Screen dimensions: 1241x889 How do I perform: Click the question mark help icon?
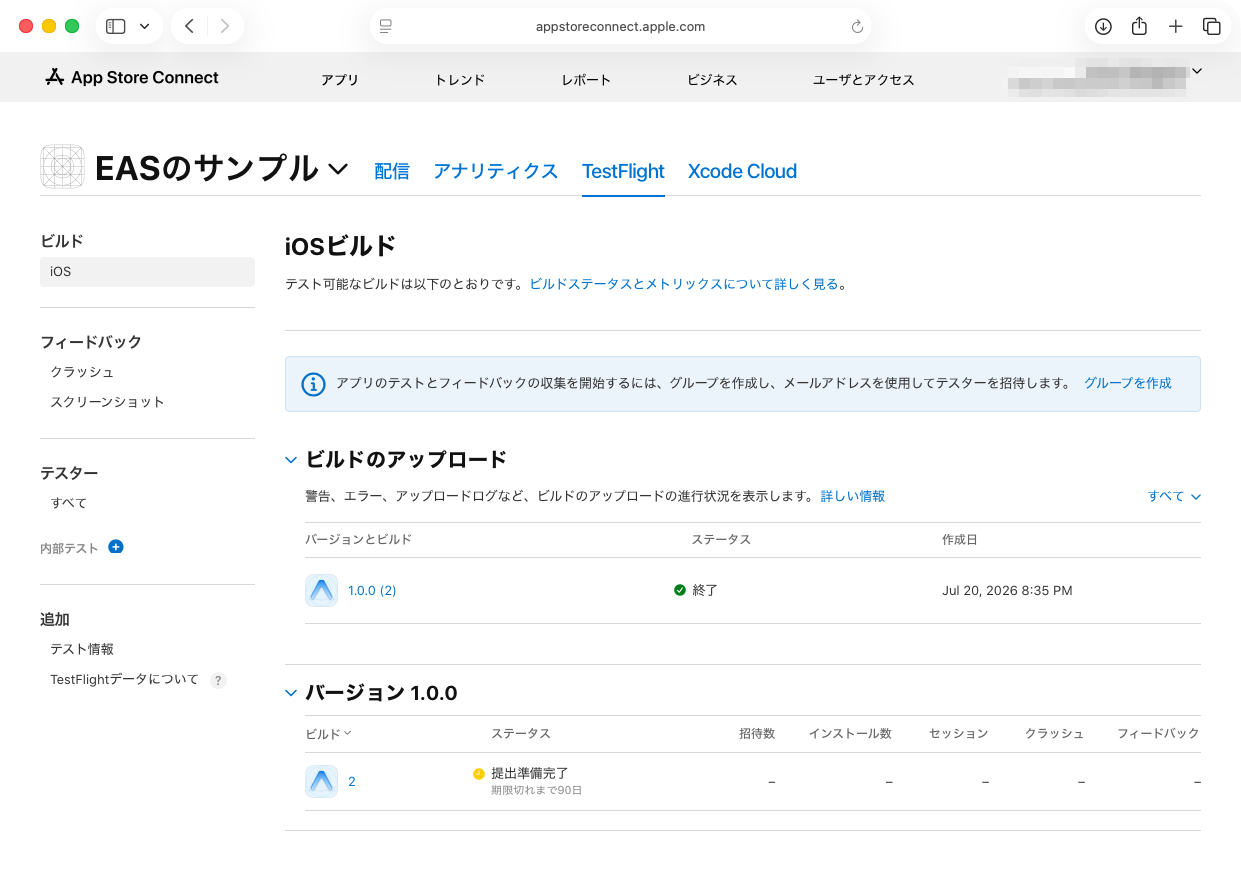pyautogui.click(x=218, y=680)
